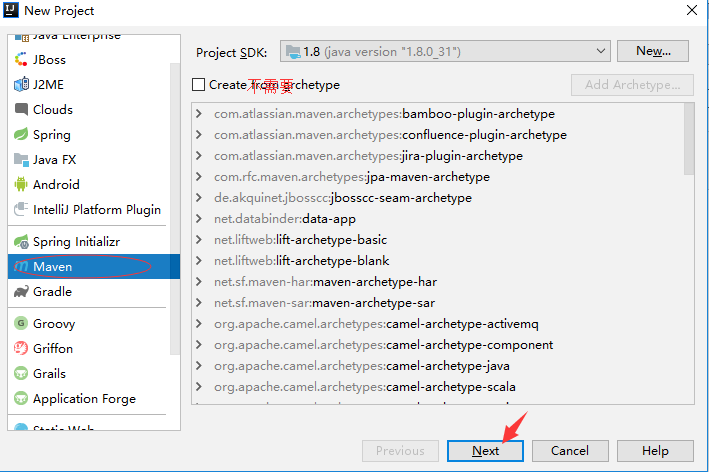The height and width of the screenshot is (472, 709).
Task: Click the Cancel button
Action: (x=570, y=451)
